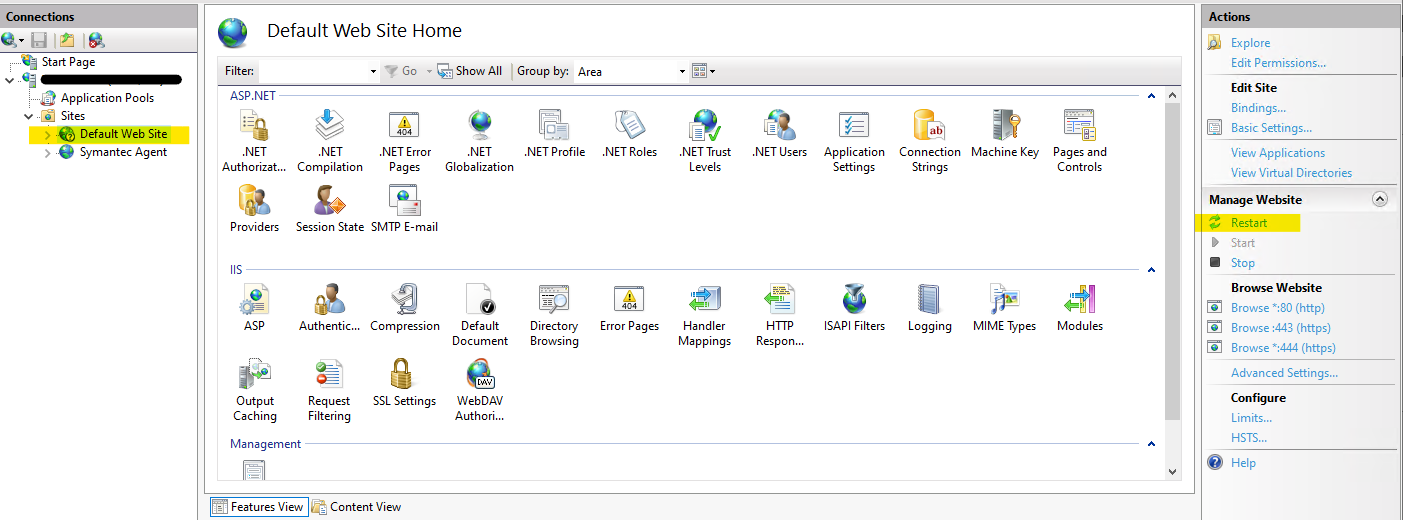Viewport: 1403px width, 520px height.
Task: Expand the Symantec Agent tree node
Action: coord(47,153)
